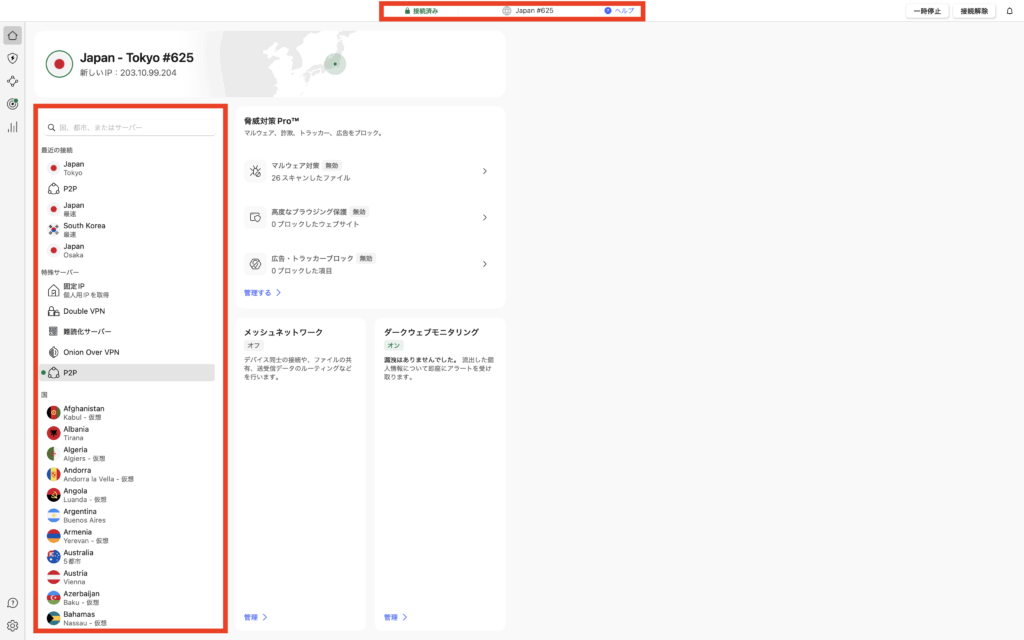The height and width of the screenshot is (640, 1024).
Task: Open the Threat Protection shield icon
Action: pos(12,58)
